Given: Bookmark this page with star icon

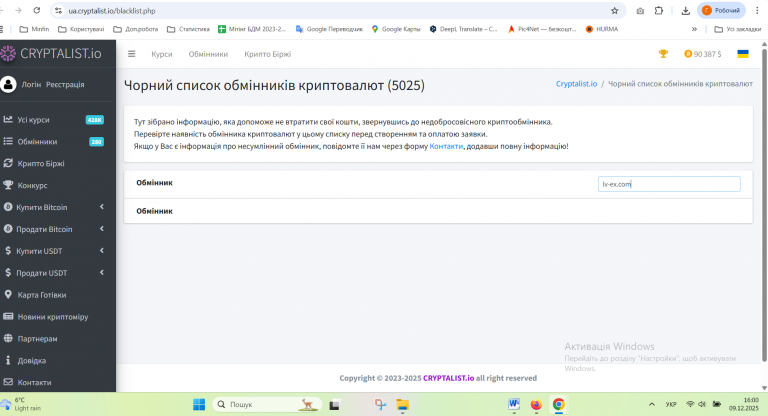Looking at the screenshot, I should pyautogui.click(x=614, y=11).
